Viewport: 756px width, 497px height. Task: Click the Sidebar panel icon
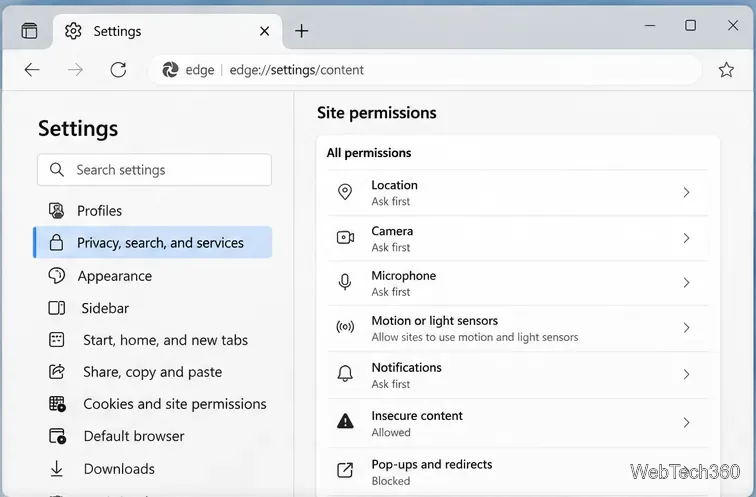pos(56,308)
